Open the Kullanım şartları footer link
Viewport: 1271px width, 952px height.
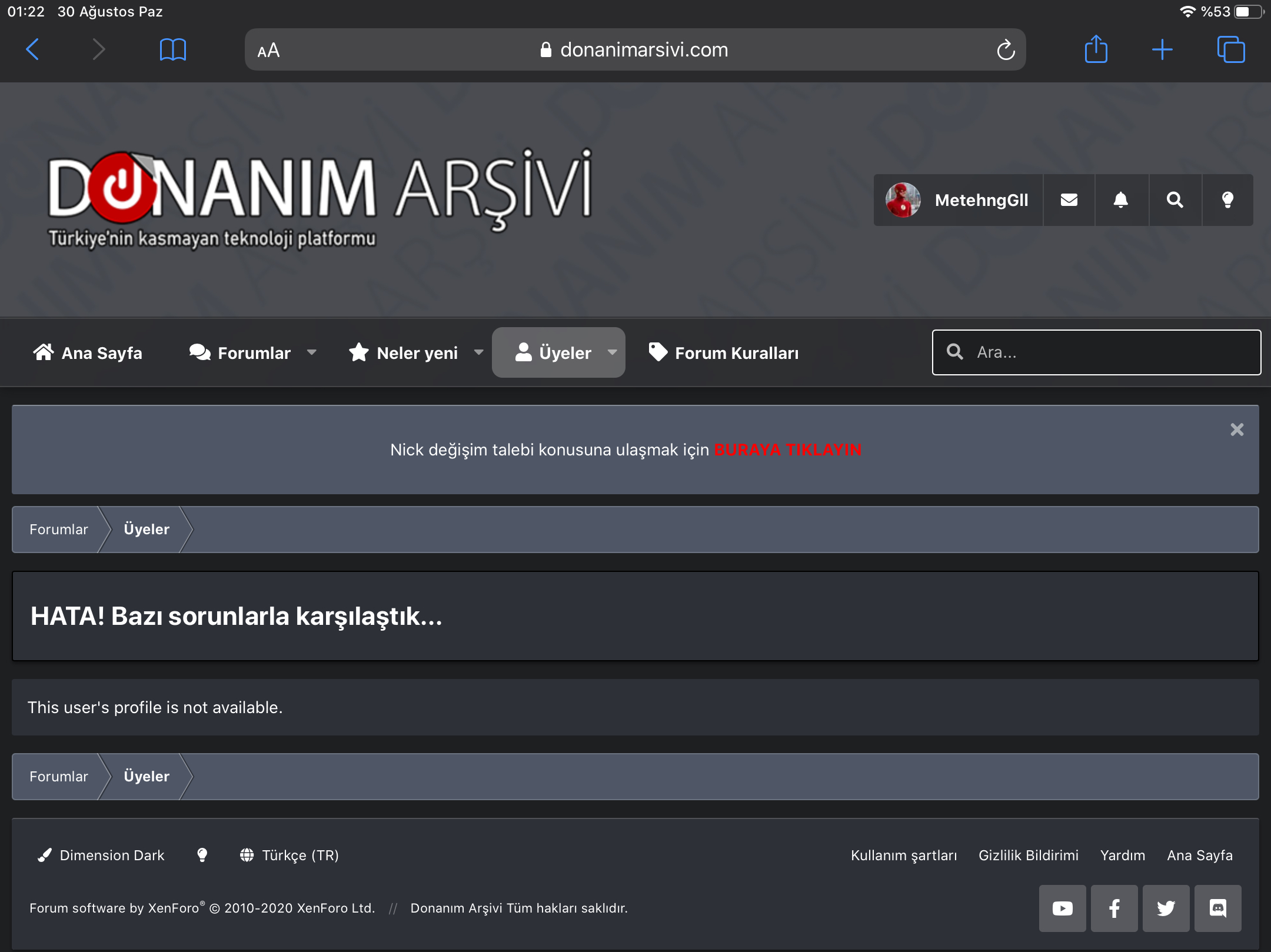pyautogui.click(x=903, y=855)
